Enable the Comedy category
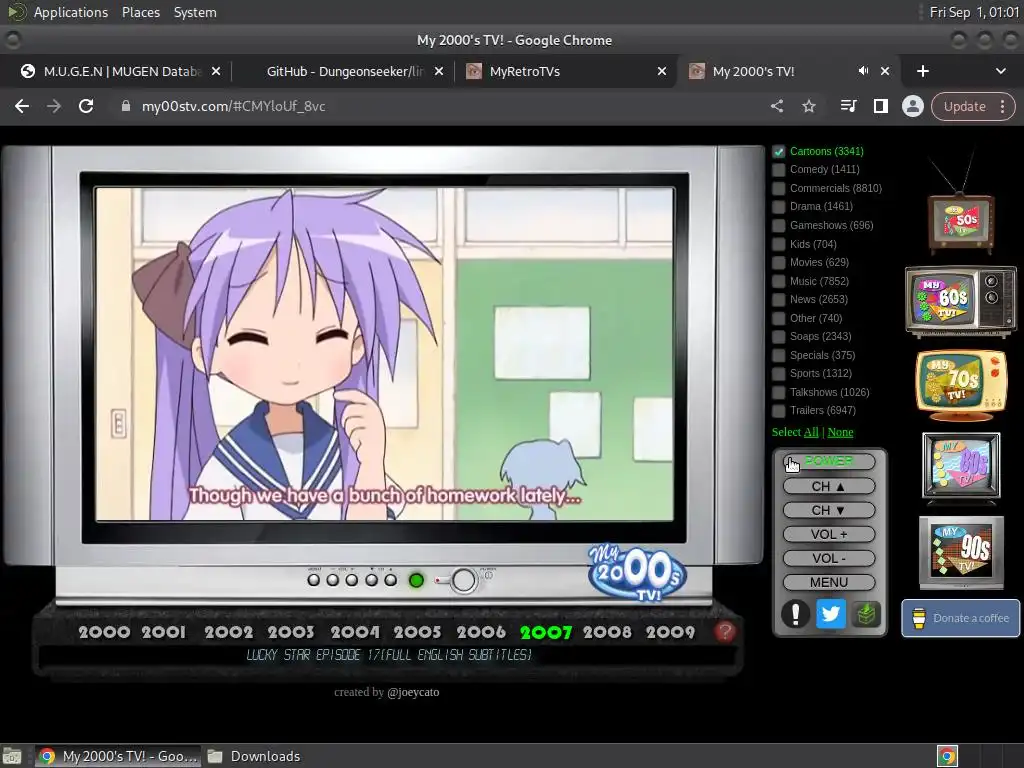 click(x=778, y=170)
